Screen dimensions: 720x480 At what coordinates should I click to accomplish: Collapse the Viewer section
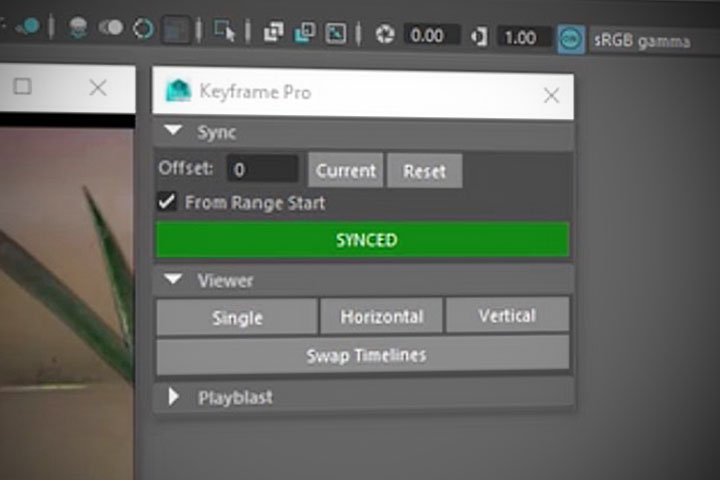click(x=173, y=281)
